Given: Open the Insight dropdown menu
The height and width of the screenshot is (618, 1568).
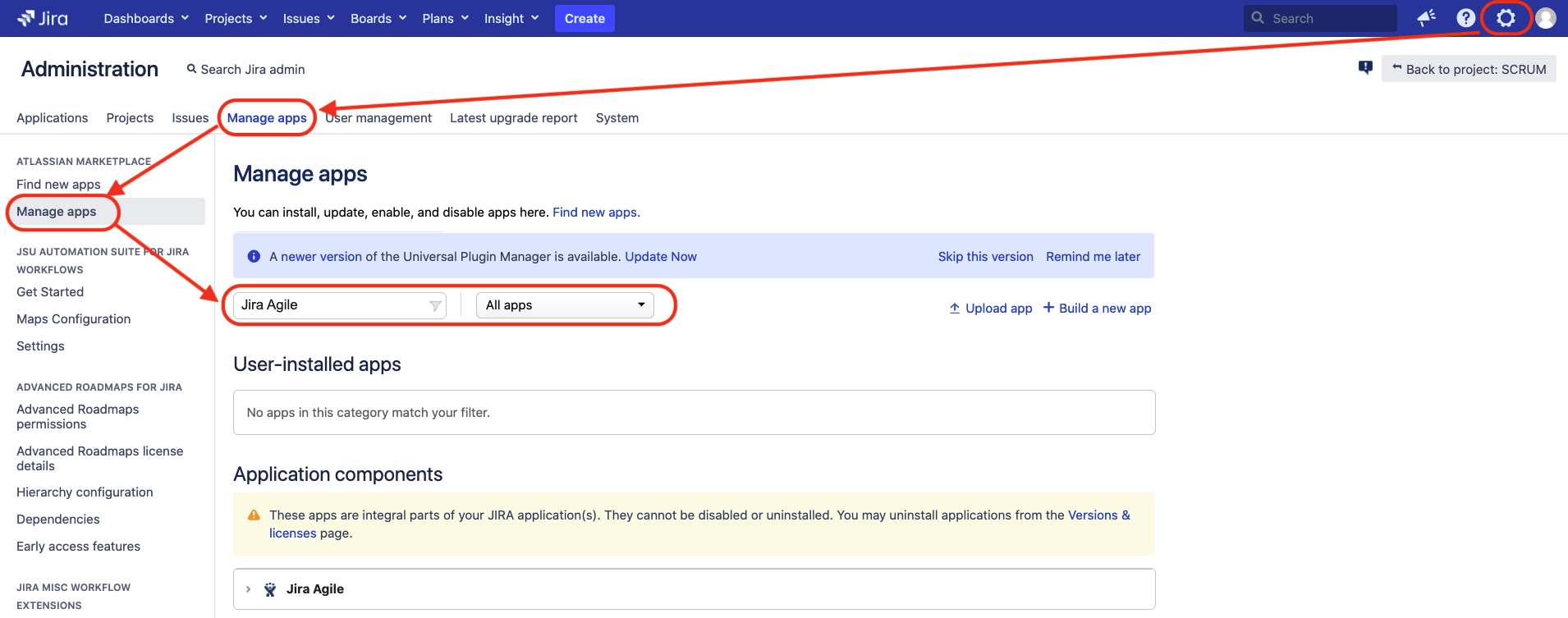Looking at the screenshot, I should [511, 18].
